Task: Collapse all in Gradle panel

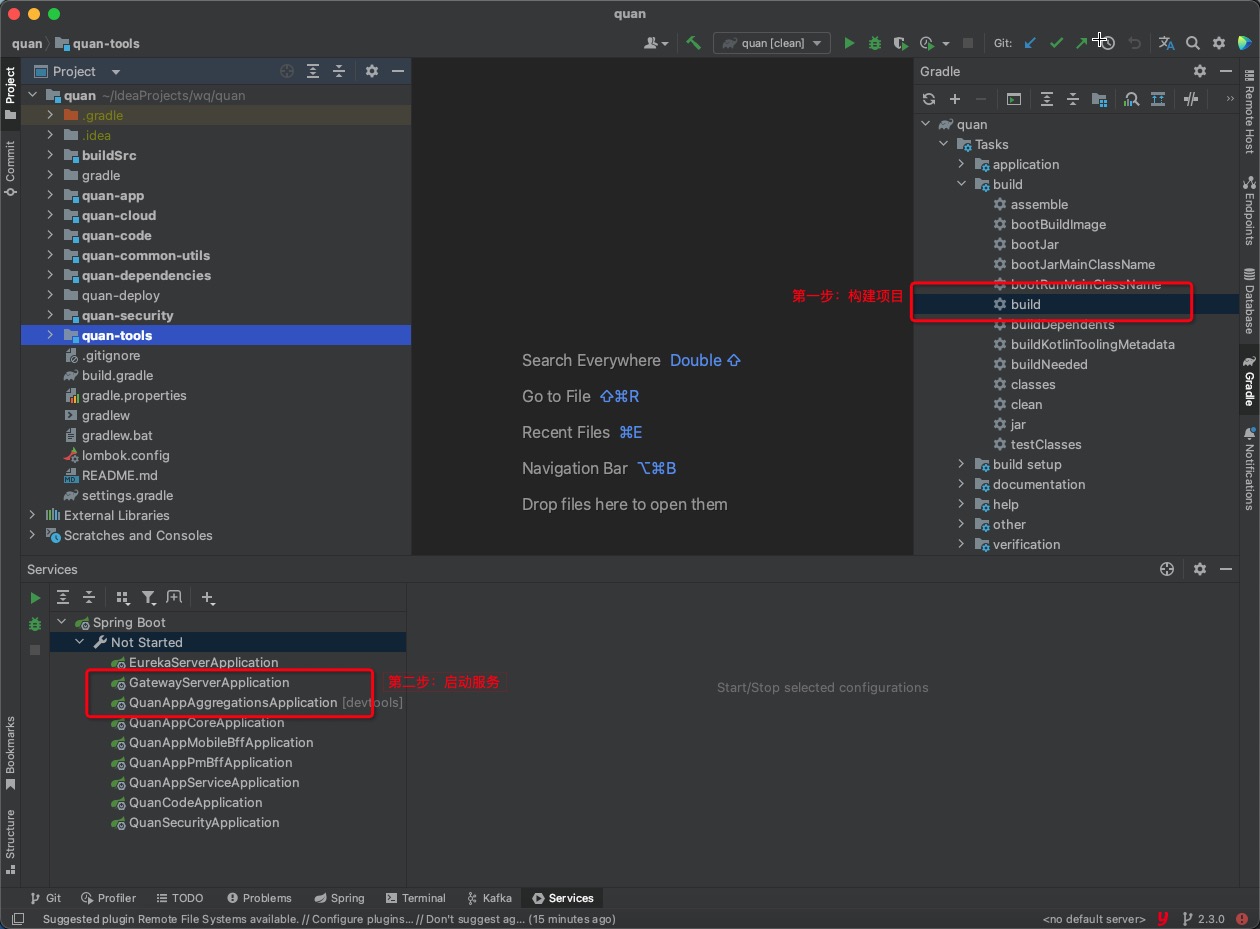Action: pos(1073,99)
